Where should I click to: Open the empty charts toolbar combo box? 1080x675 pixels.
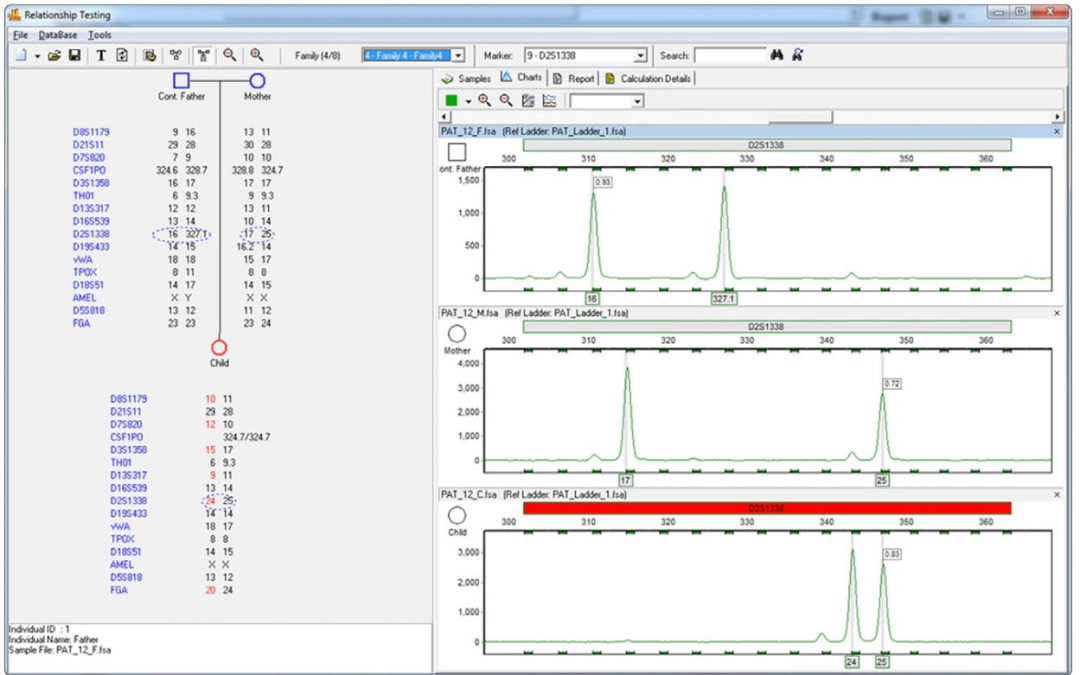(606, 101)
